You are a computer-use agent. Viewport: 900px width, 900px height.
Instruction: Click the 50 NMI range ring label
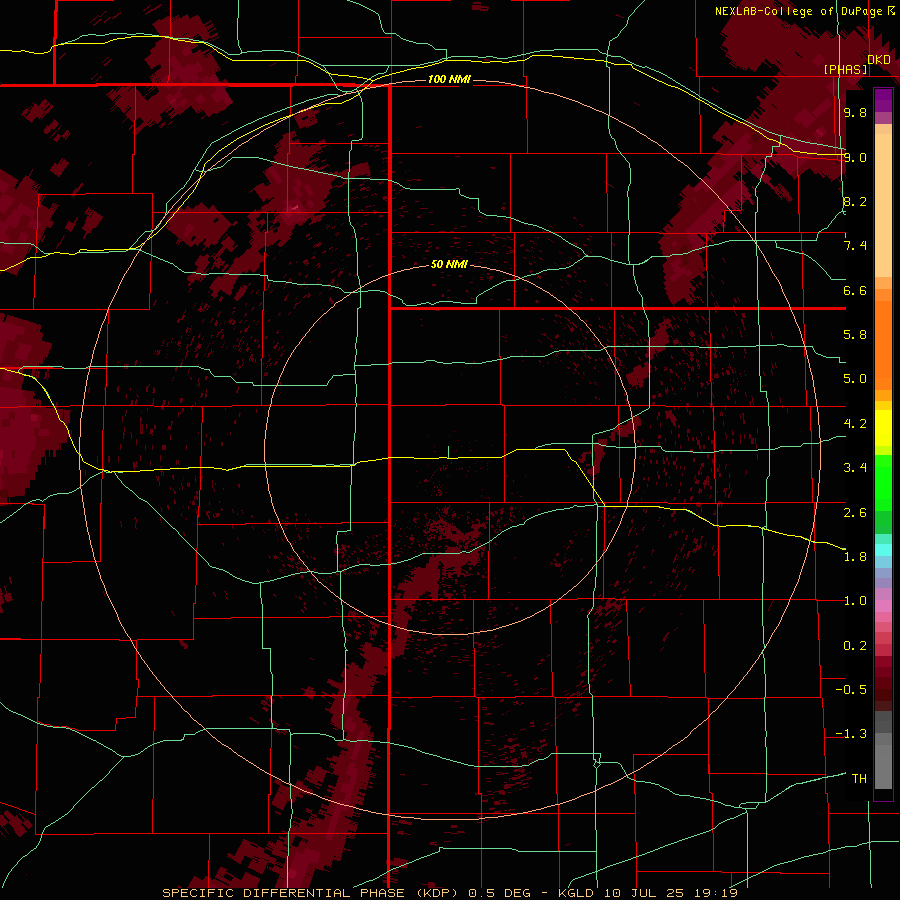point(449,264)
